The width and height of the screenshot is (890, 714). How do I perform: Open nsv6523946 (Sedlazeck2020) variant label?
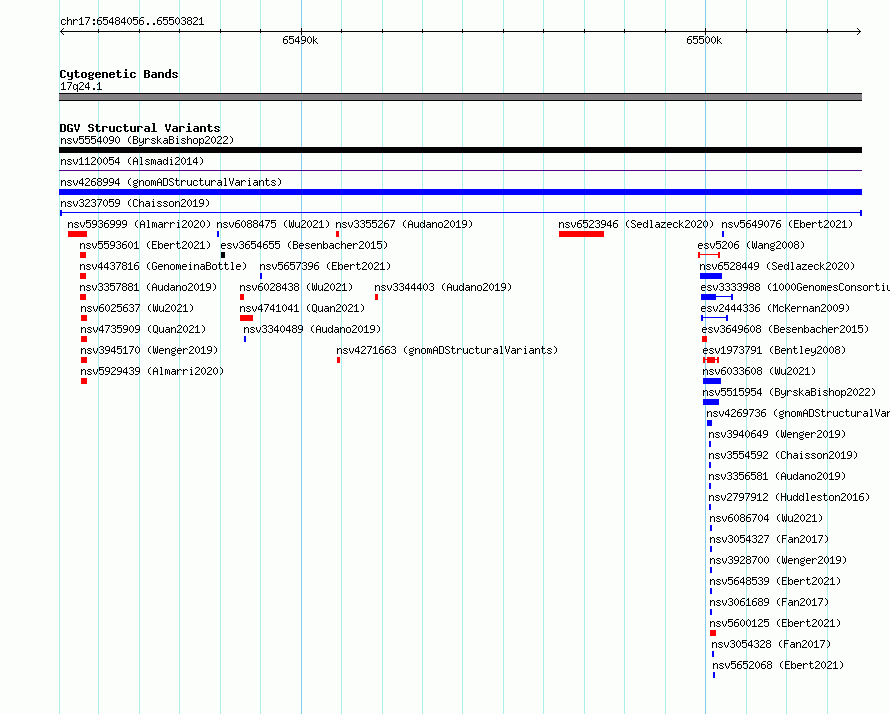[636, 224]
